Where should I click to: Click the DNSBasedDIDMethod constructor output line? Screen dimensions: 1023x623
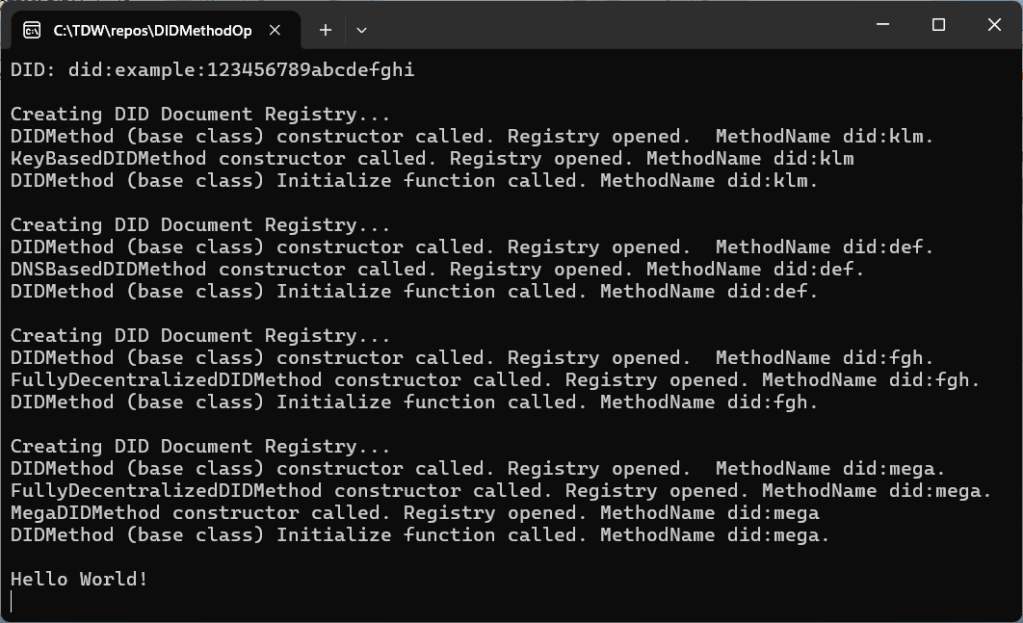438,269
